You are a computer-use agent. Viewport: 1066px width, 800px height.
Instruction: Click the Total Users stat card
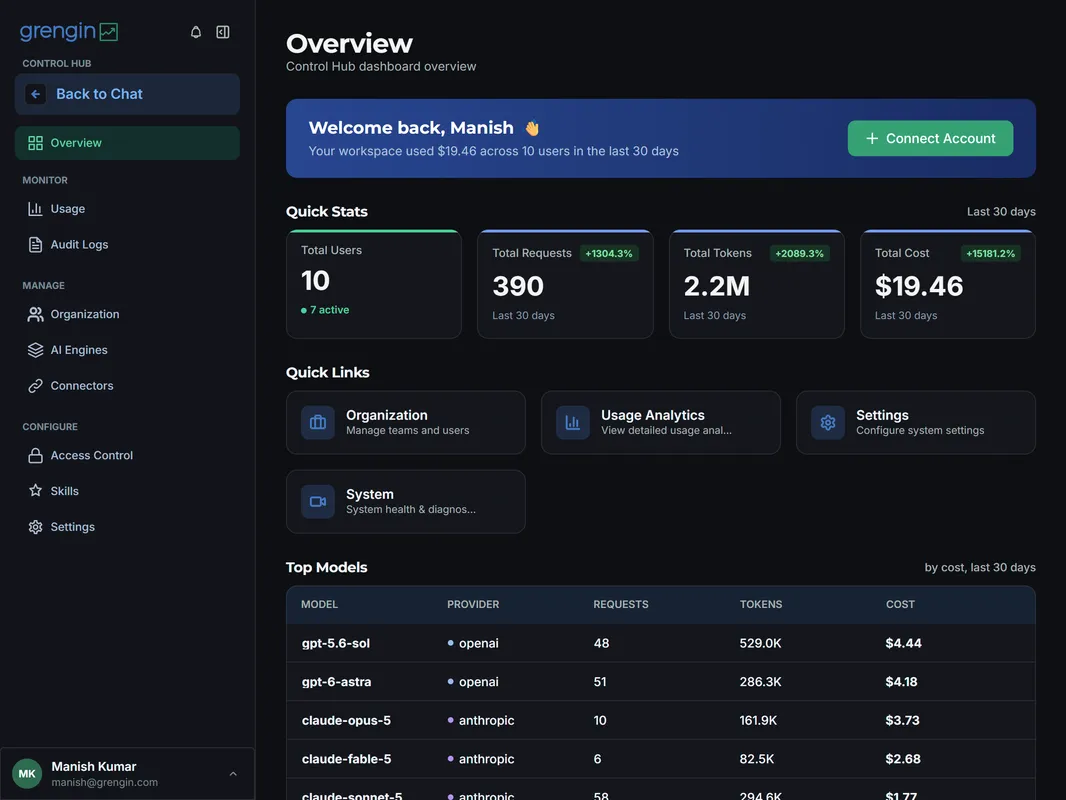pyautogui.click(x=374, y=284)
